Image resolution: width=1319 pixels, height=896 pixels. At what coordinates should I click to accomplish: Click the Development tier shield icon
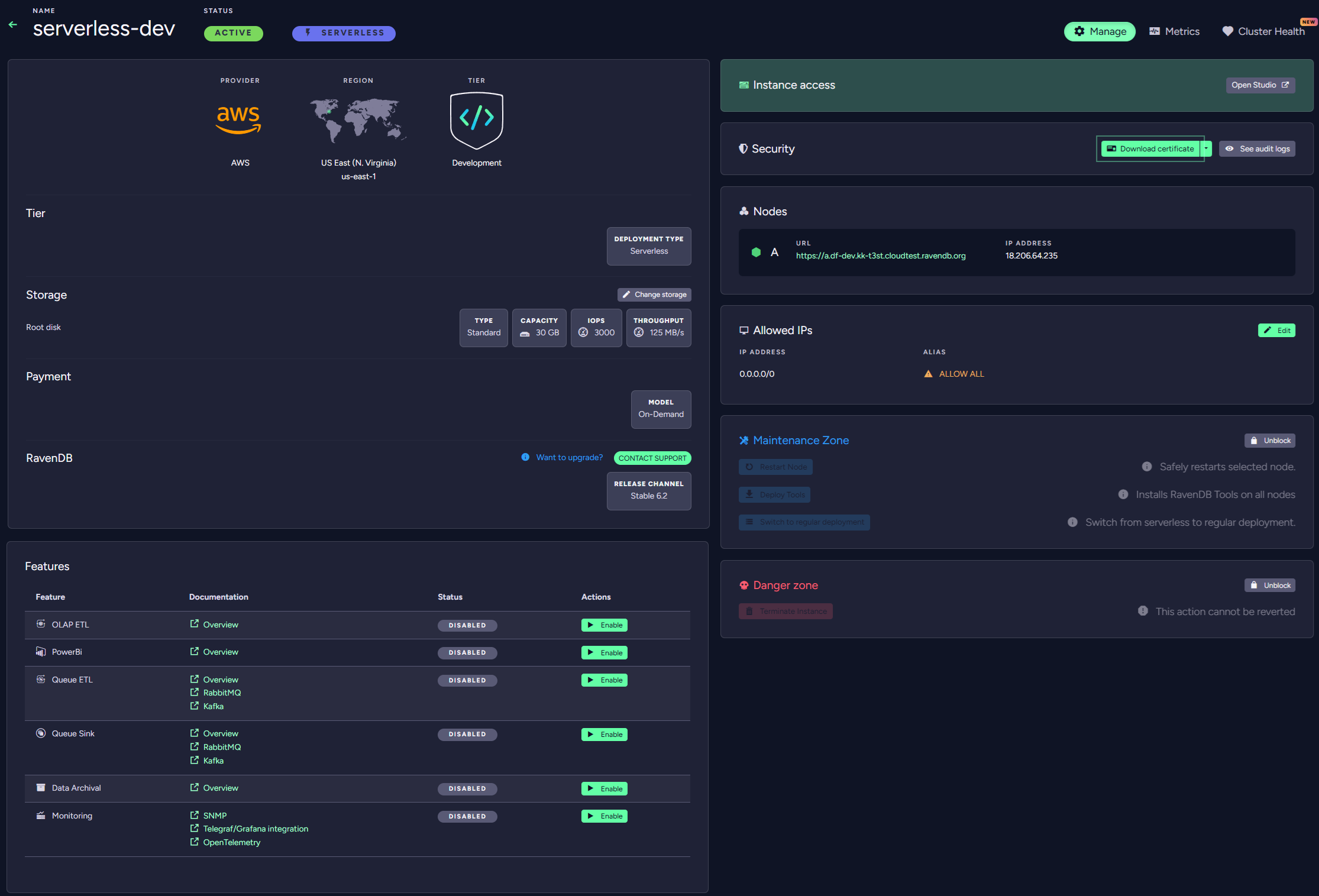[477, 120]
